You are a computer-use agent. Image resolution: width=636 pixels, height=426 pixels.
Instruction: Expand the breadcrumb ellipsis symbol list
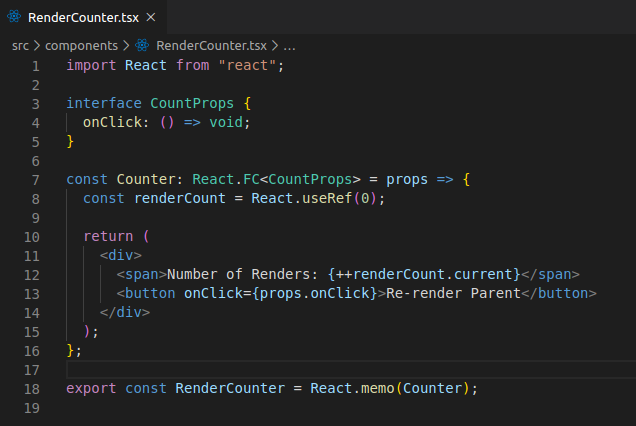click(289, 45)
